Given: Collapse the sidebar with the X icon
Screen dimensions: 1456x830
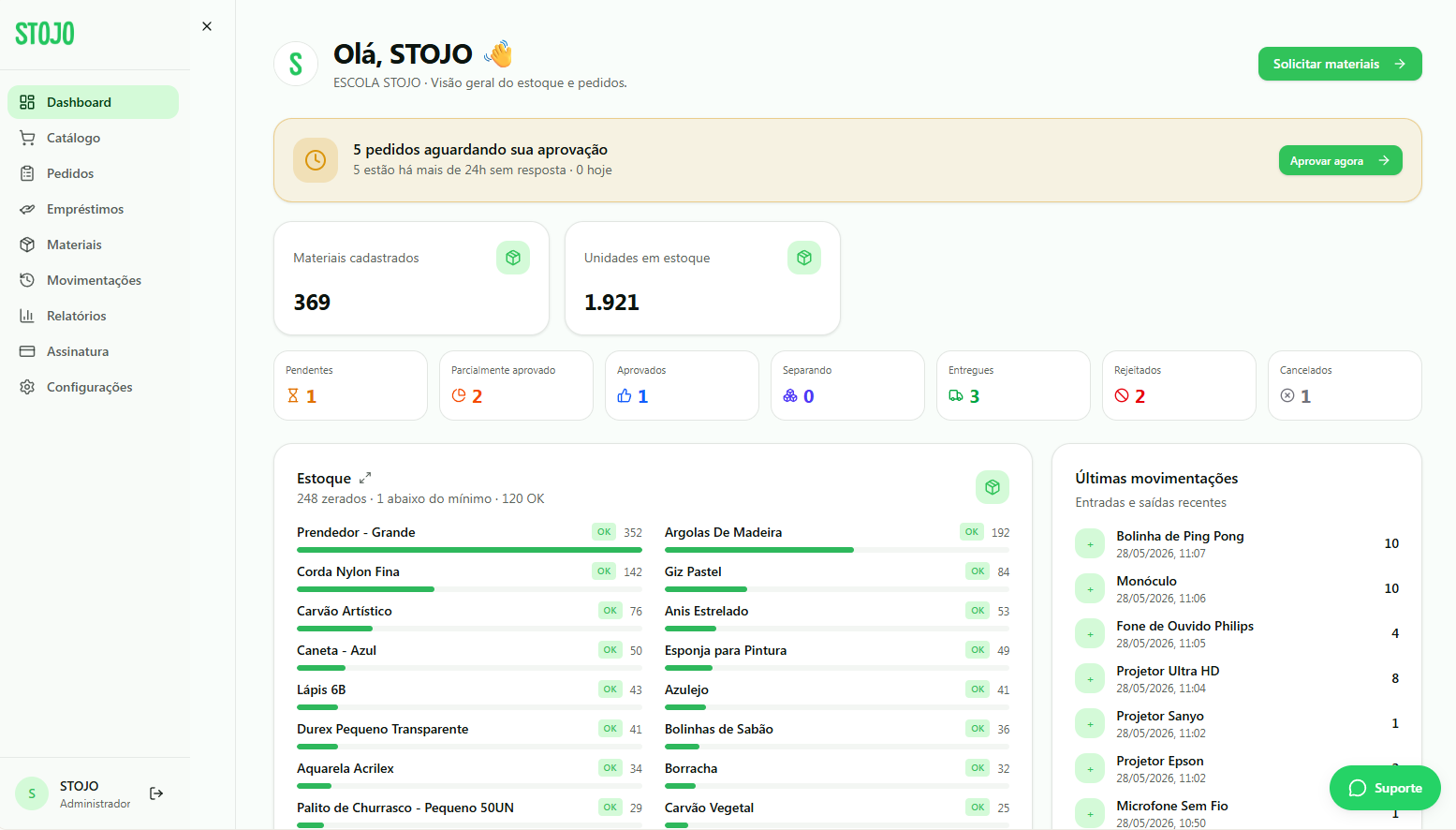Looking at the screenshot, I should click(x=207, y=26).
